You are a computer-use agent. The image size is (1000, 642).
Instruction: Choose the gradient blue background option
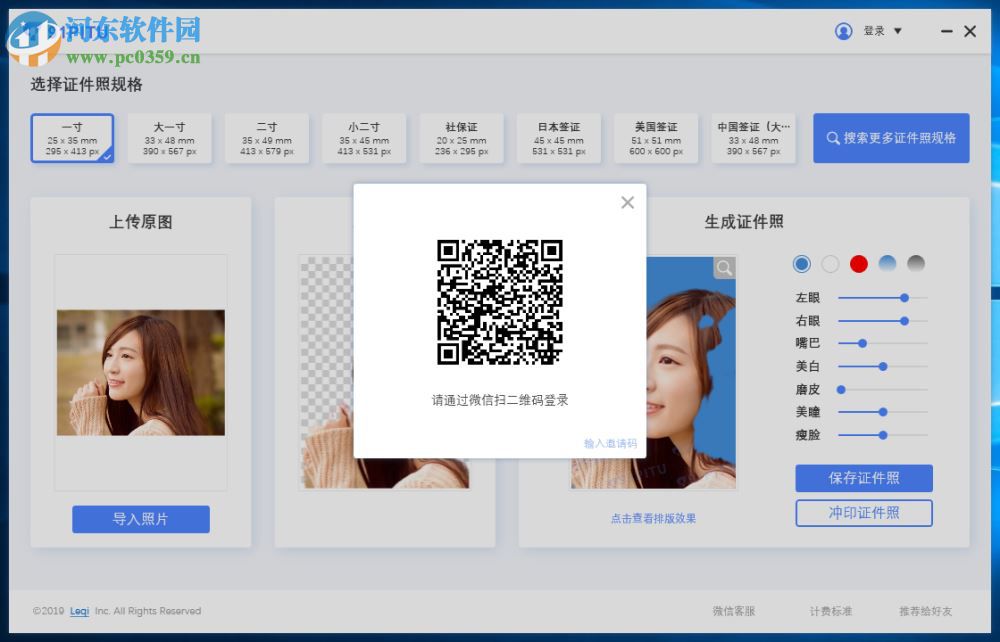(886, 264)
